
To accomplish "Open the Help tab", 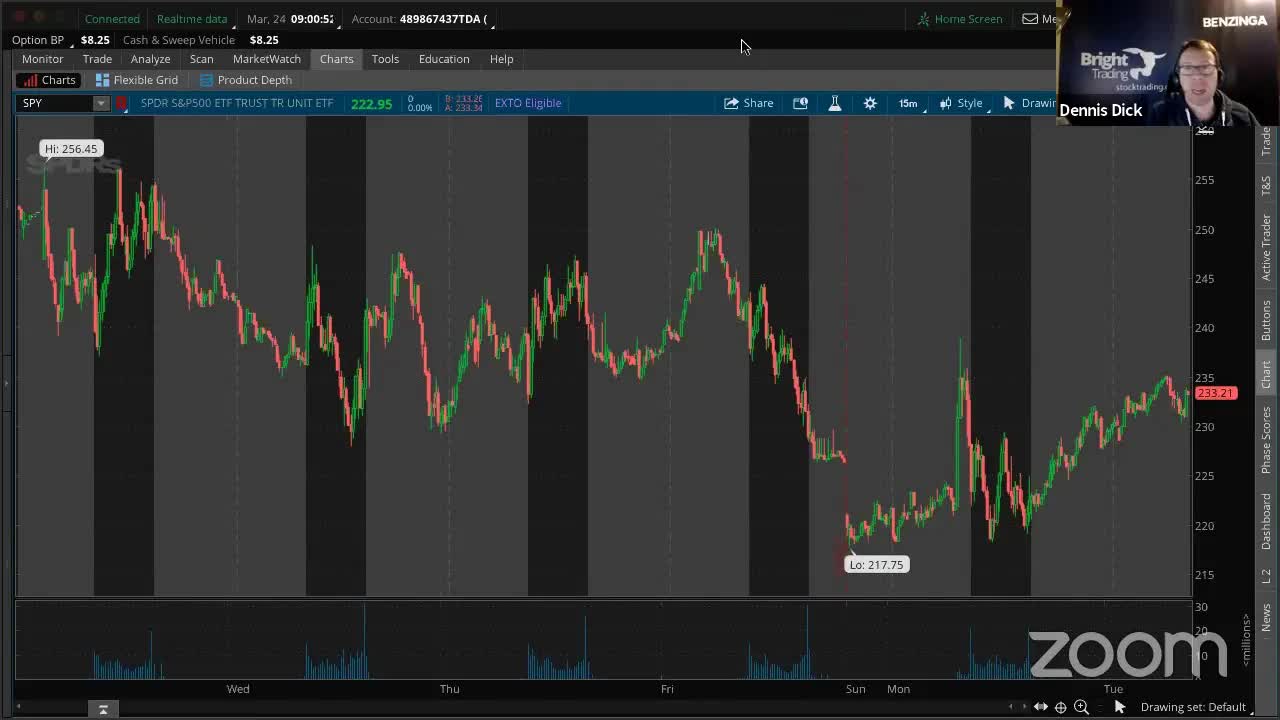I will tap(501, 59).
